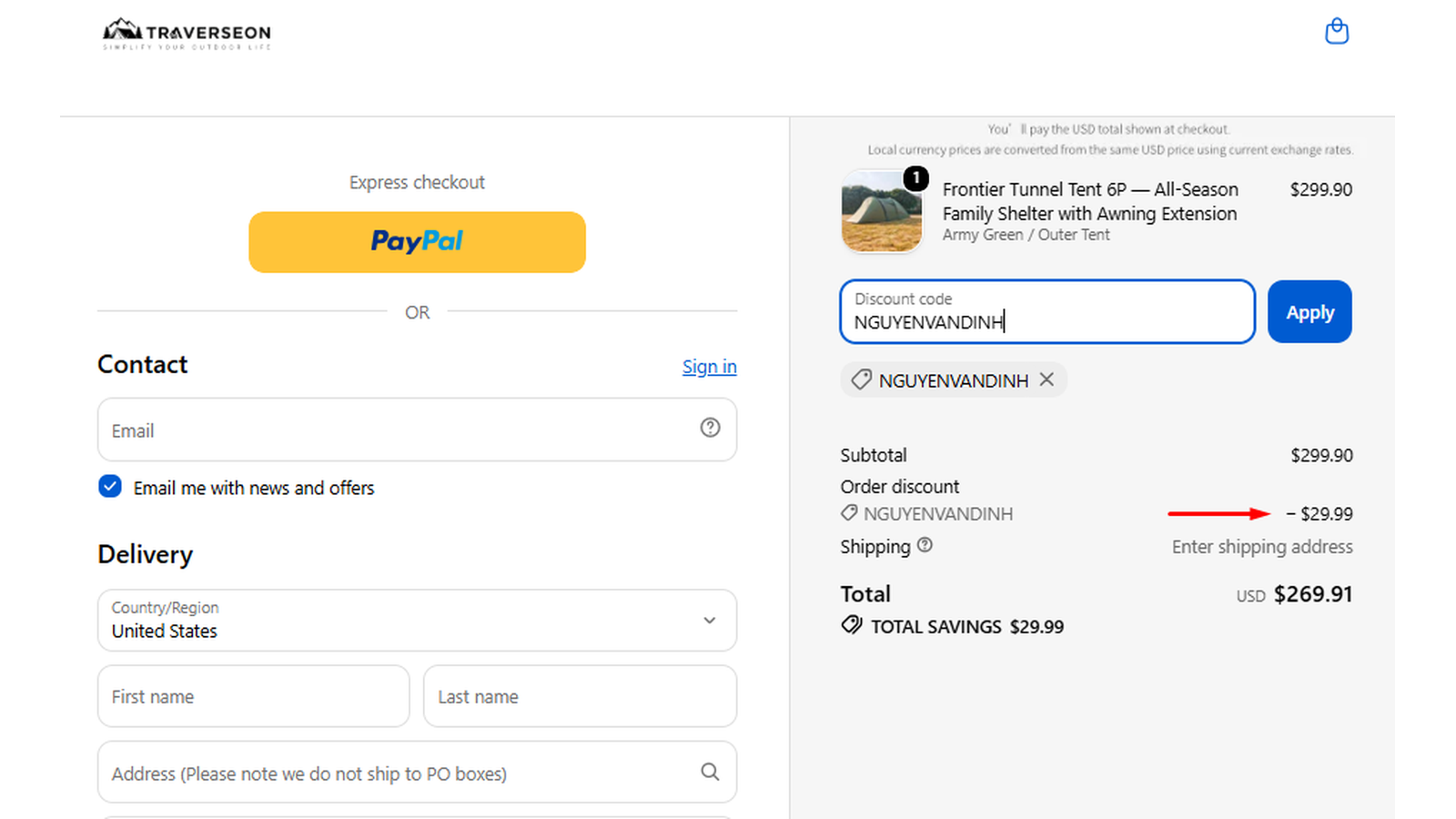The height and width of the screenshot is (819, 1456).
Task: Pay with PayPal express checkout
Action: point(417,242)
